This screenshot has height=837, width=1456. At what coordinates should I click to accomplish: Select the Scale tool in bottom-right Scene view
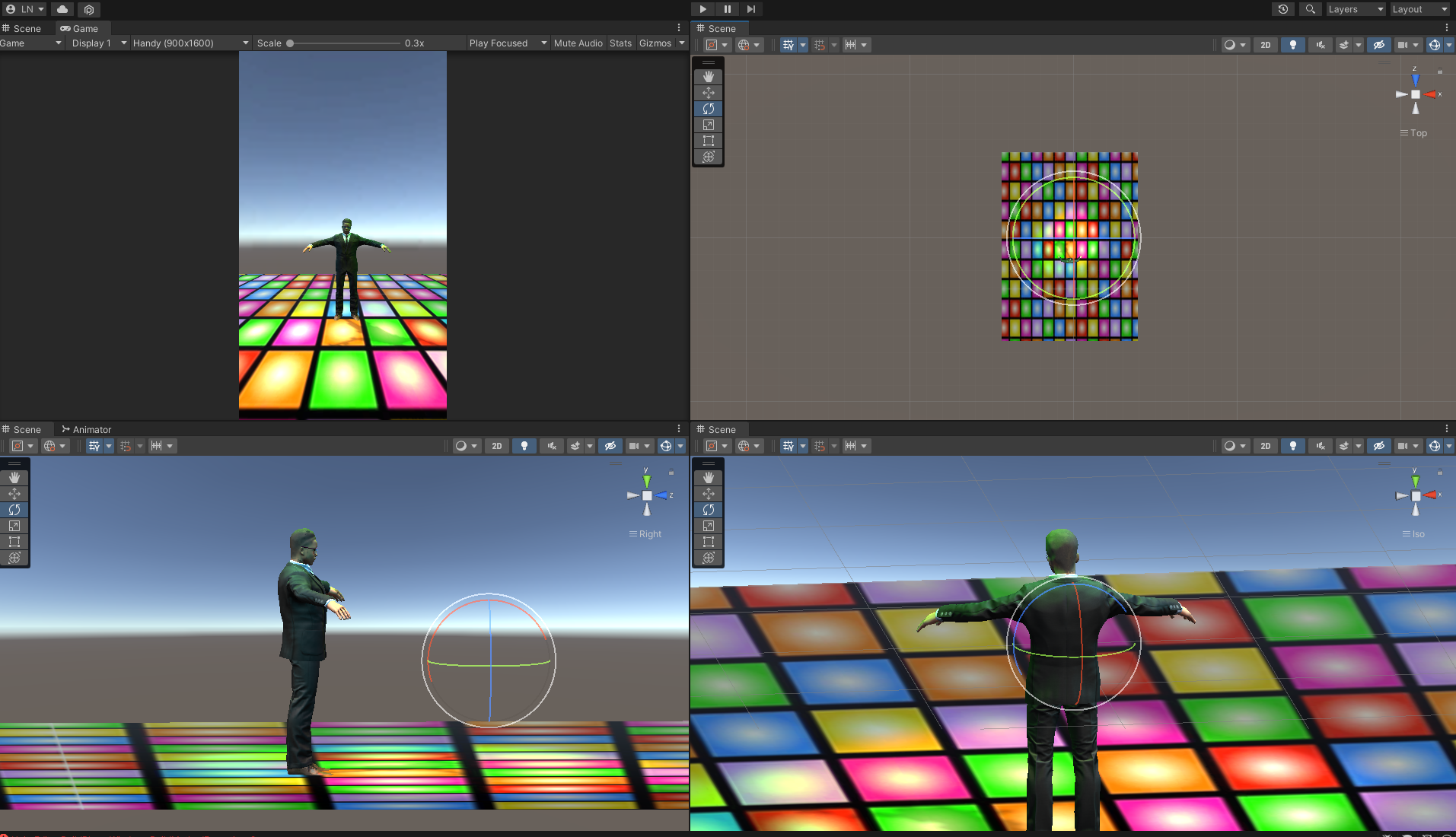click(x=708, y=526)
